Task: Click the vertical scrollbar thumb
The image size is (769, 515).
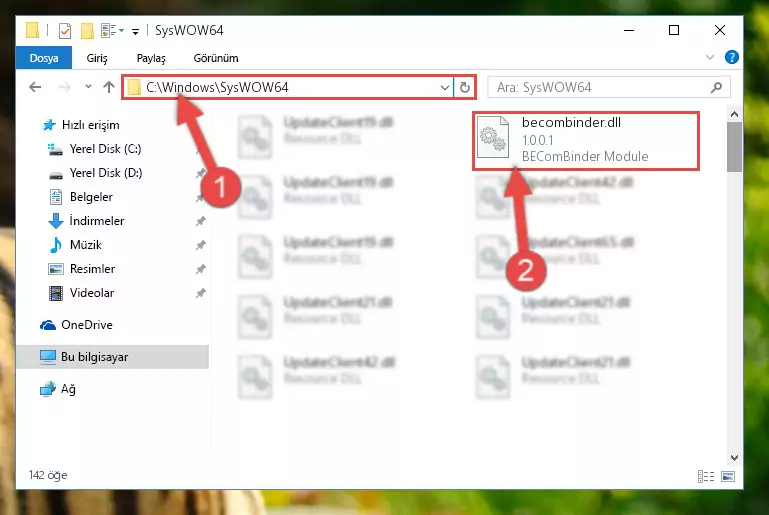Action: click(734, 147)
